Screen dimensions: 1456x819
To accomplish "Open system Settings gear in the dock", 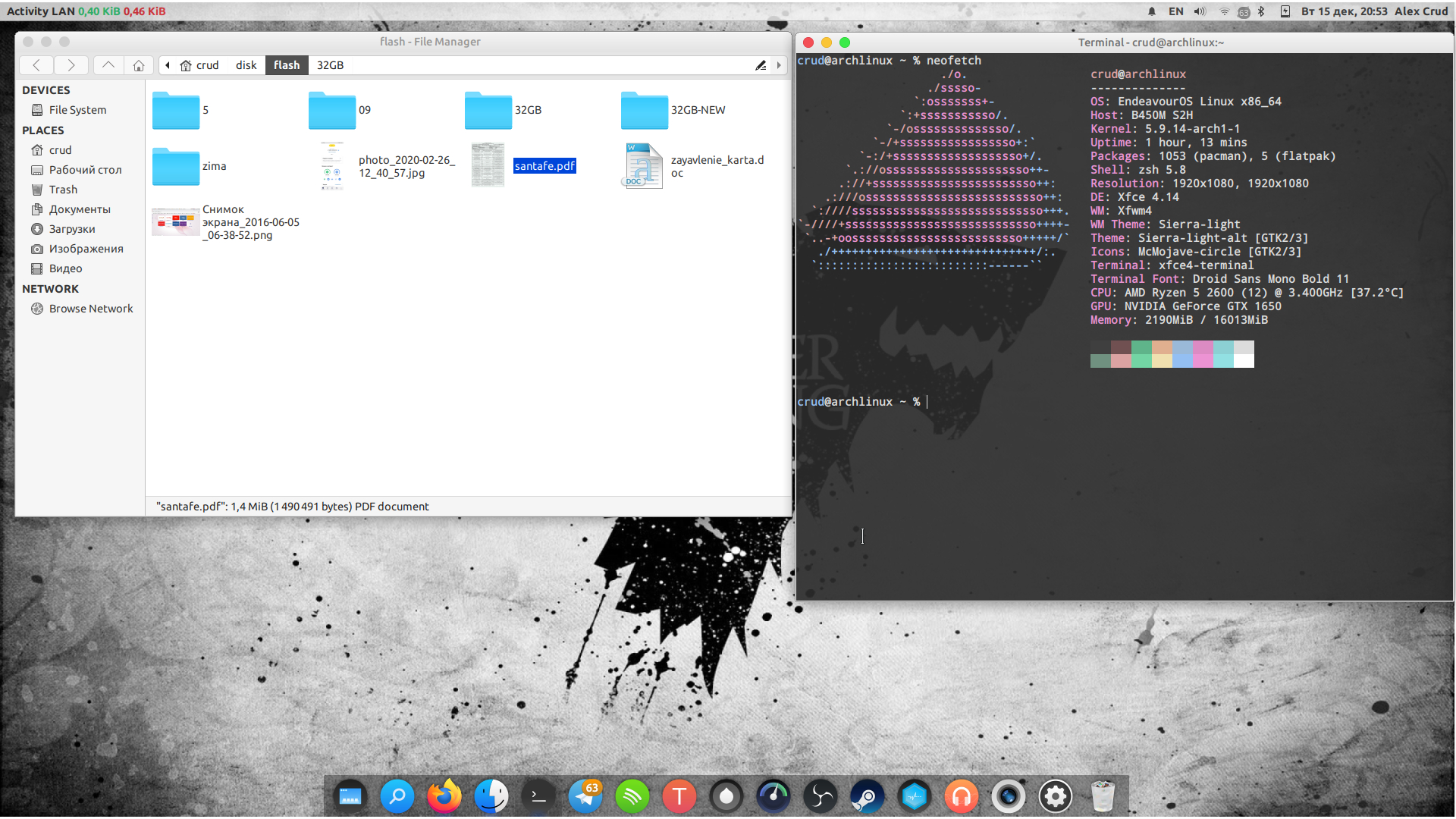I will [x=1055, y=796].
